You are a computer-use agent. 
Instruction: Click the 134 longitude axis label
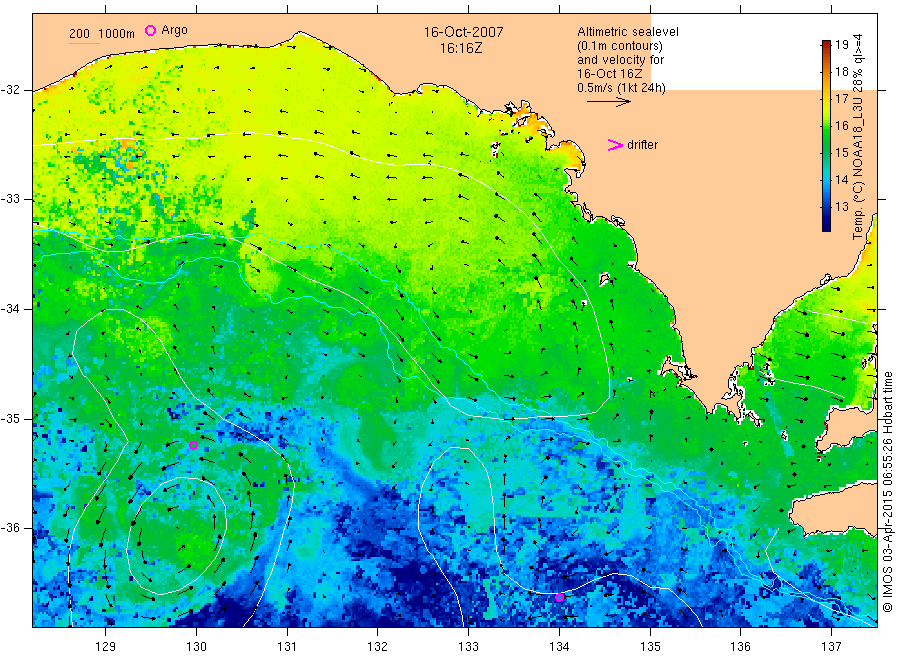coord(559,647)
